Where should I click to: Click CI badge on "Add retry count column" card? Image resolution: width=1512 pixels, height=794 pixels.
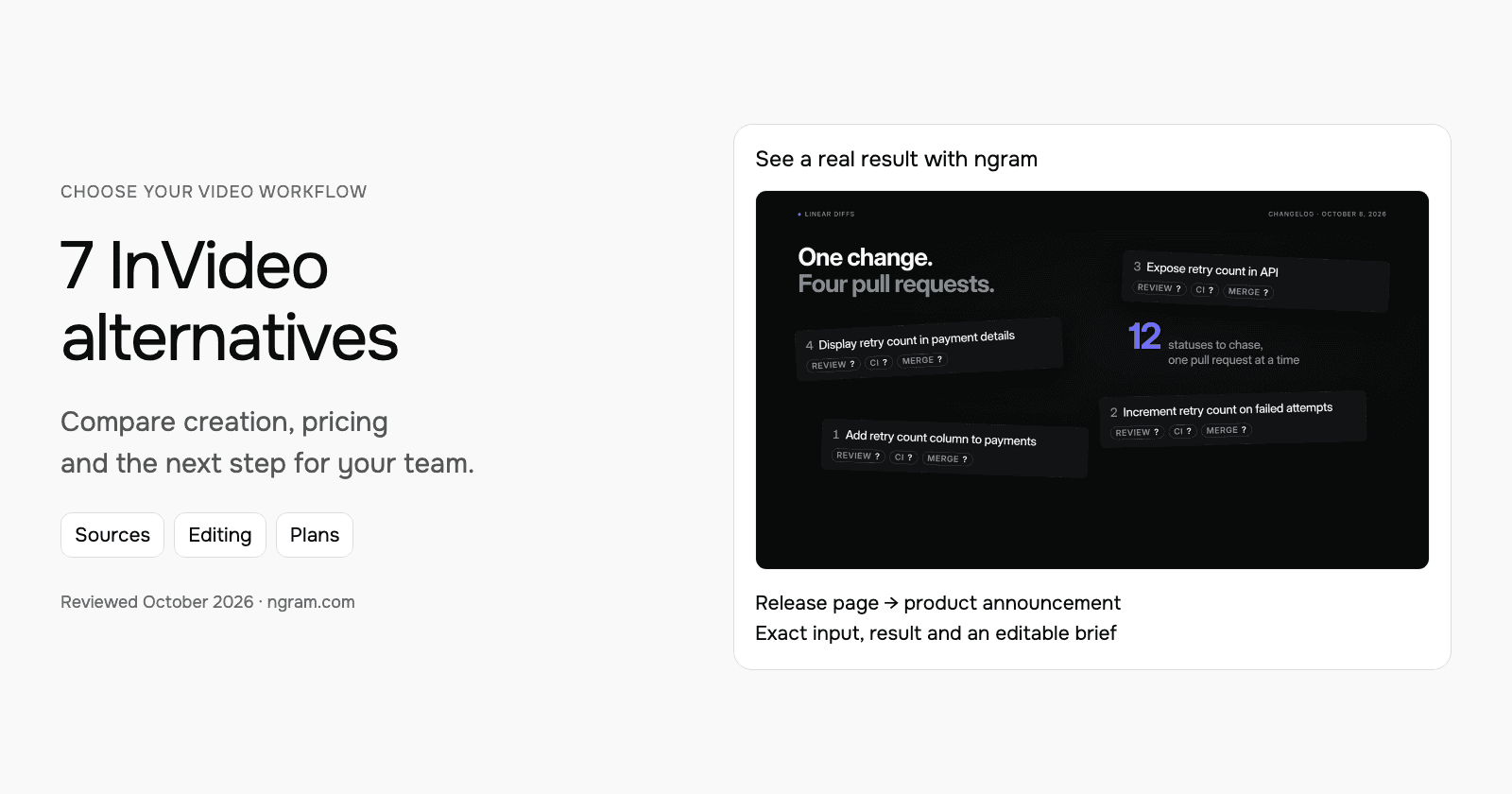pos(904,457)
